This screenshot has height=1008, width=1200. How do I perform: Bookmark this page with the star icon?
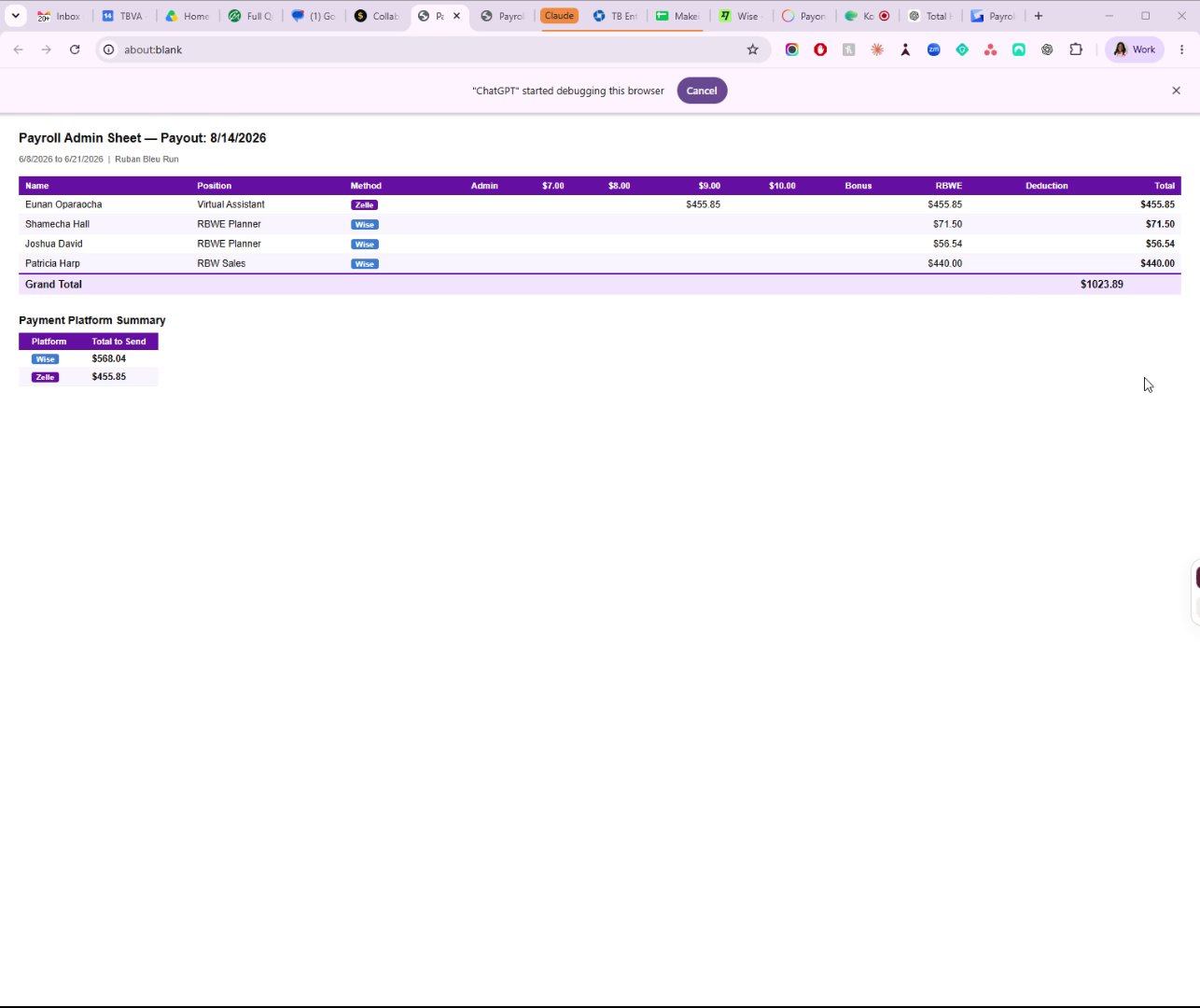click(x=753, y=49)
